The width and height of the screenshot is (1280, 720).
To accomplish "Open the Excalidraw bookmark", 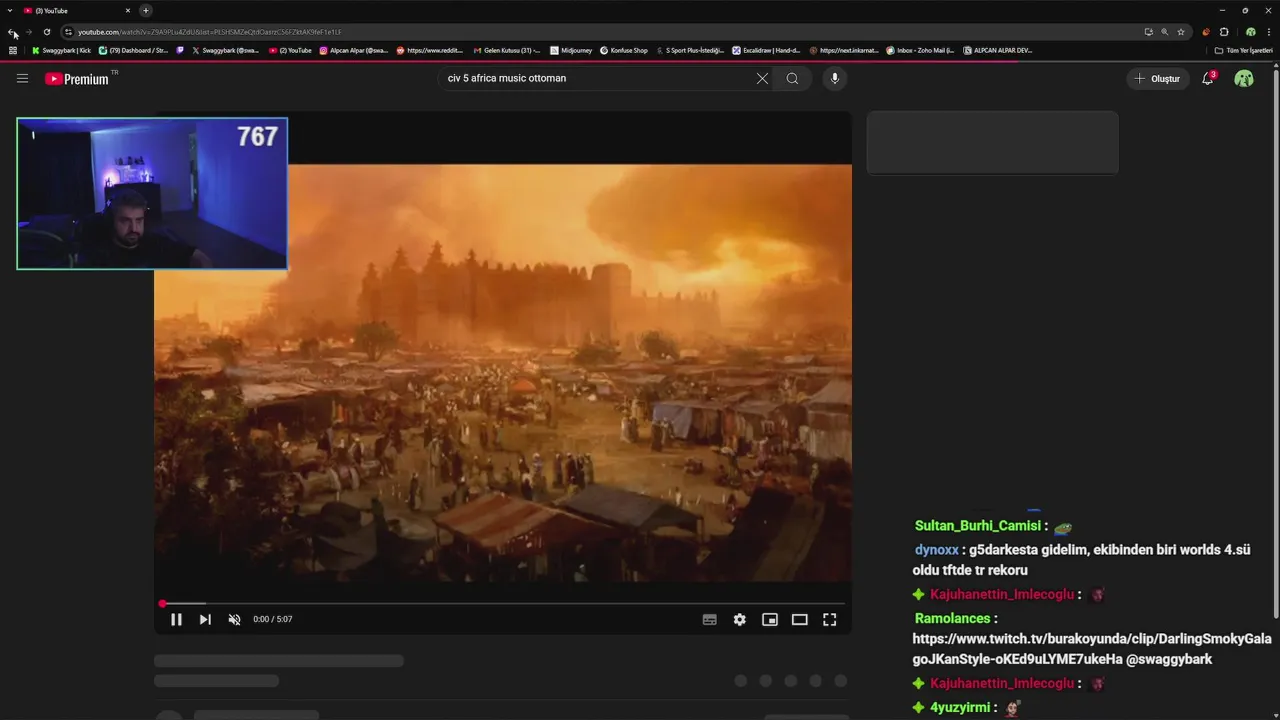I will [767, 50].
